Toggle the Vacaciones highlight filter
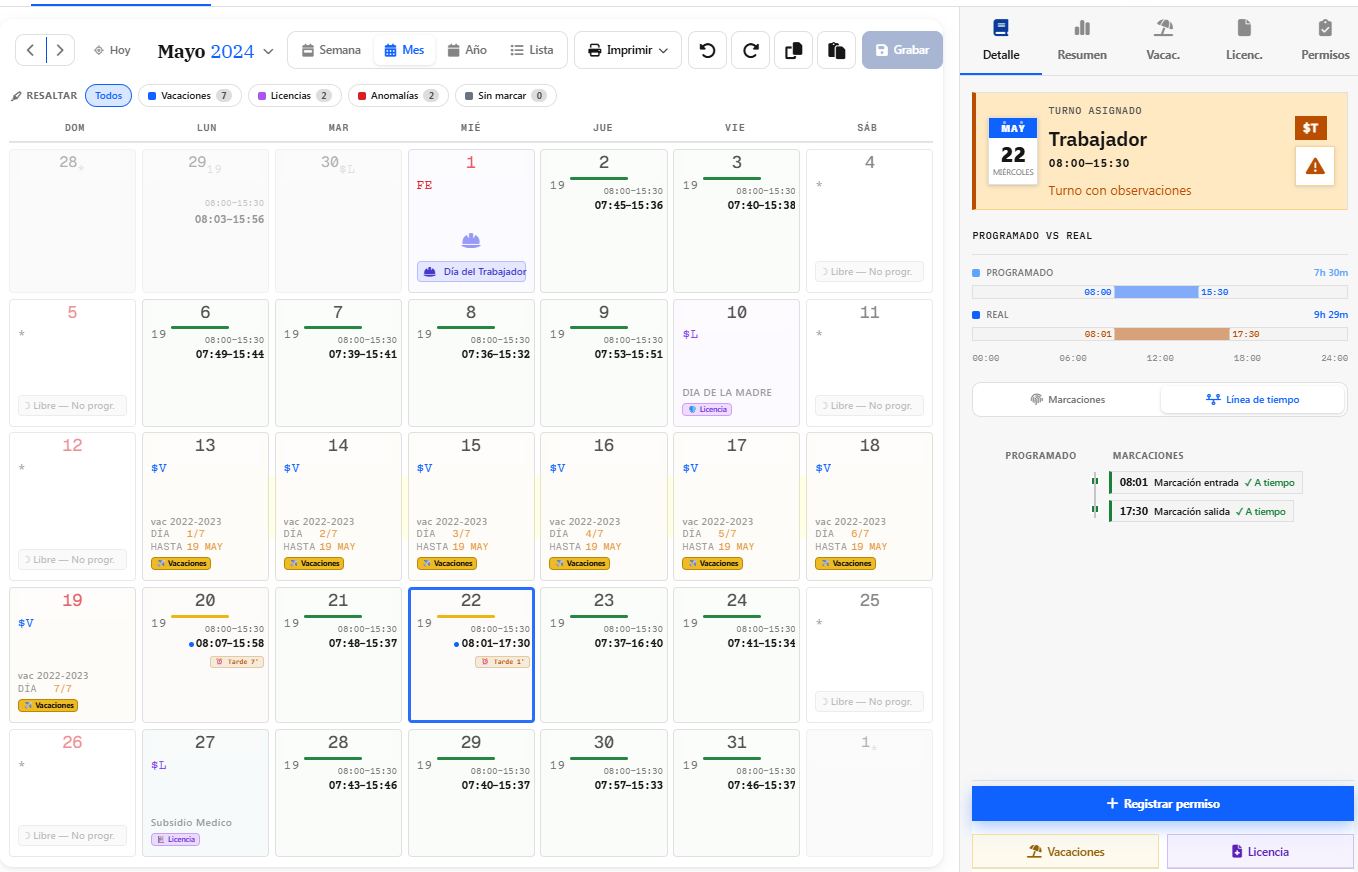Image resolution: width=1358 pixels, height=872 pixels. [x=189, y=96]
